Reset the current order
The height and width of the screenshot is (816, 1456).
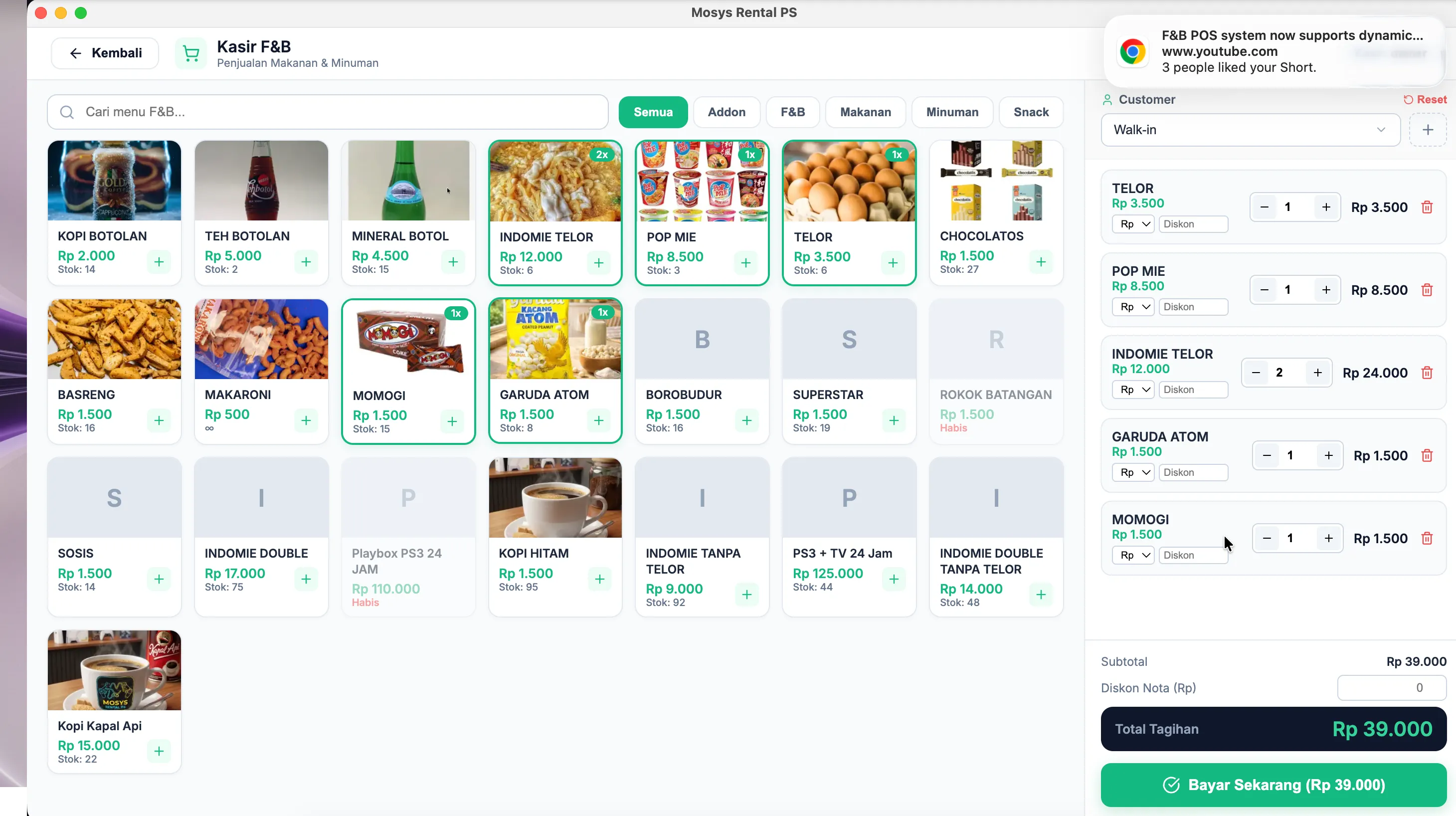click(1425, 100)
